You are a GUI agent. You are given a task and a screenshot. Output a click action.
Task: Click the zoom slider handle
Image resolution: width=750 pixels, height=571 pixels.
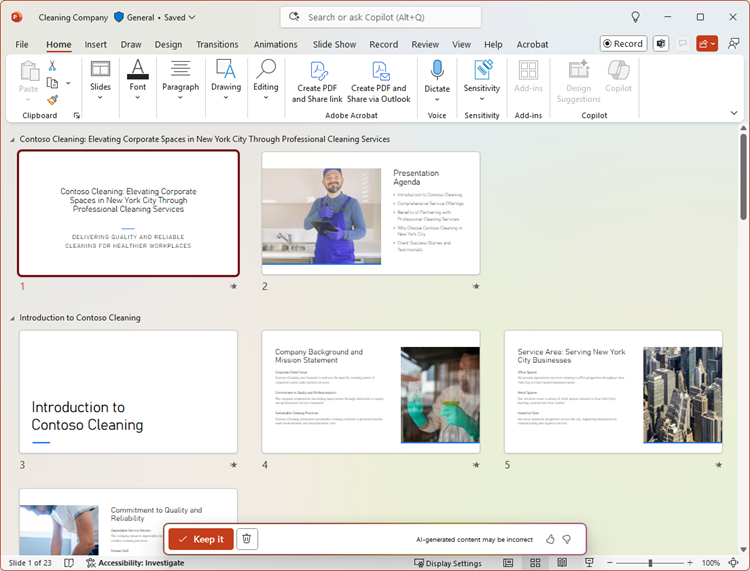[x=650, y=563]
